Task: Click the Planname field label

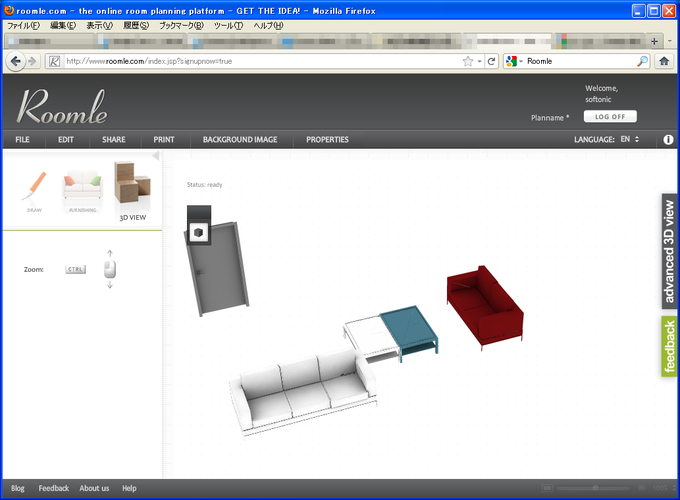Action: point(550,118)
